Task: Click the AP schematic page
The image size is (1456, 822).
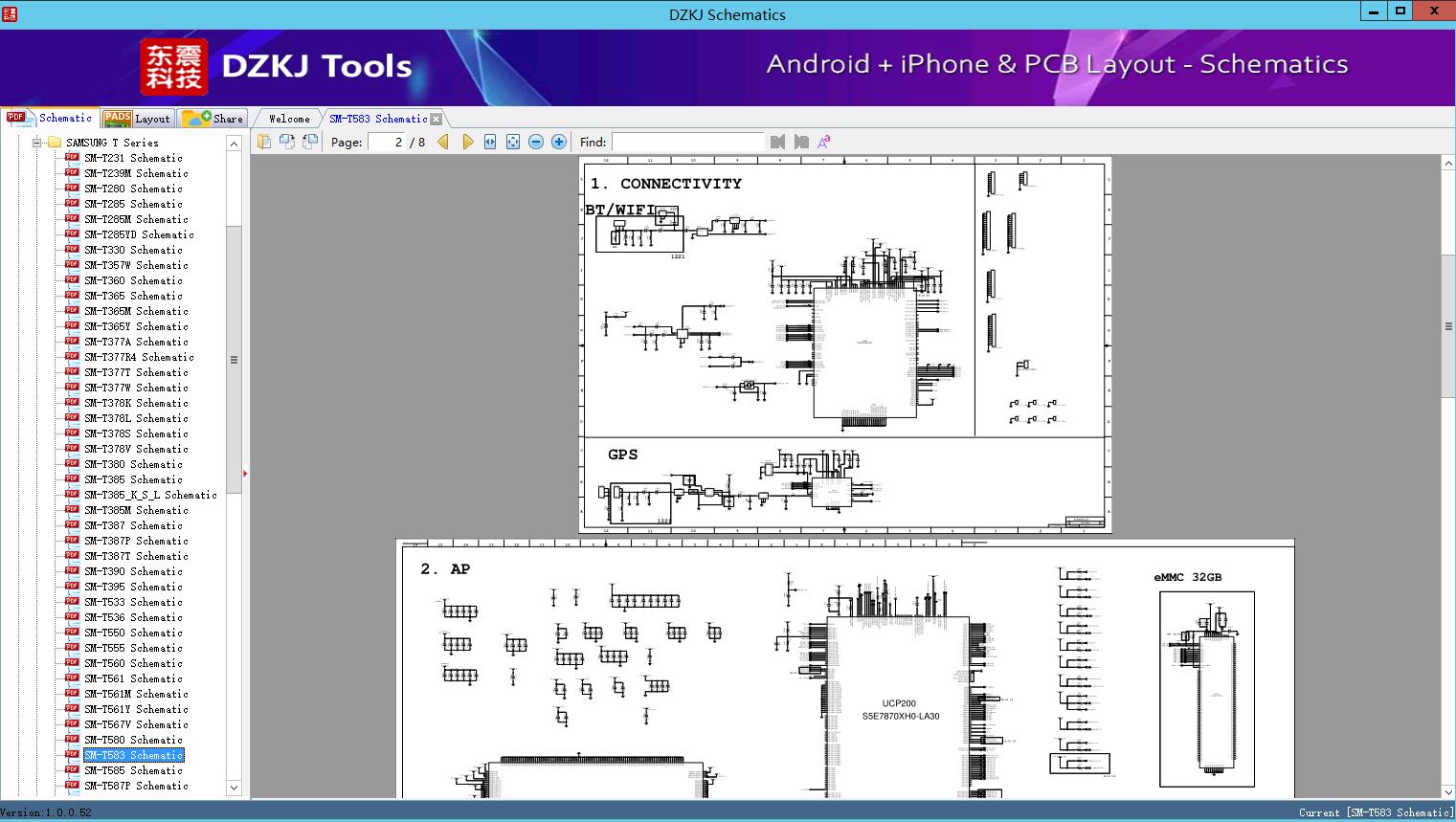Action: pyautogui.click(x=845, y=669)
